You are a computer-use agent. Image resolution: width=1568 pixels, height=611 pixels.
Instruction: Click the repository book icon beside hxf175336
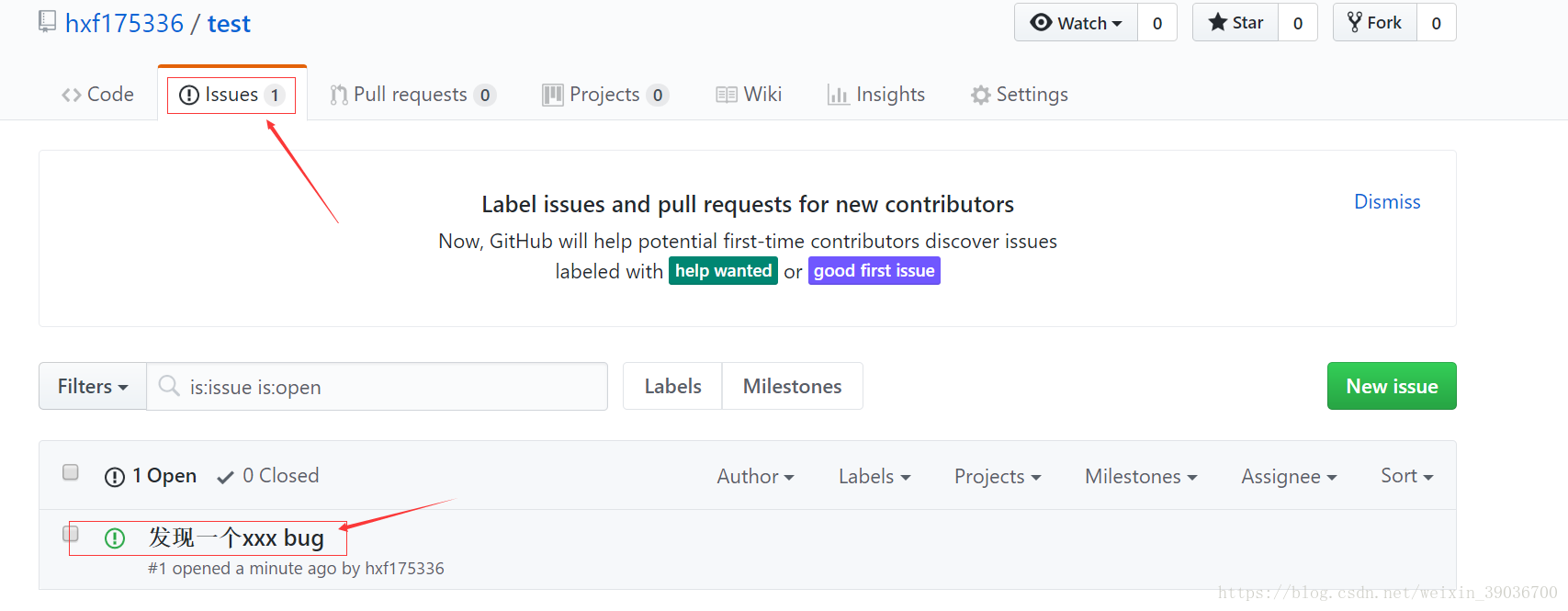[x=47, y=22]
